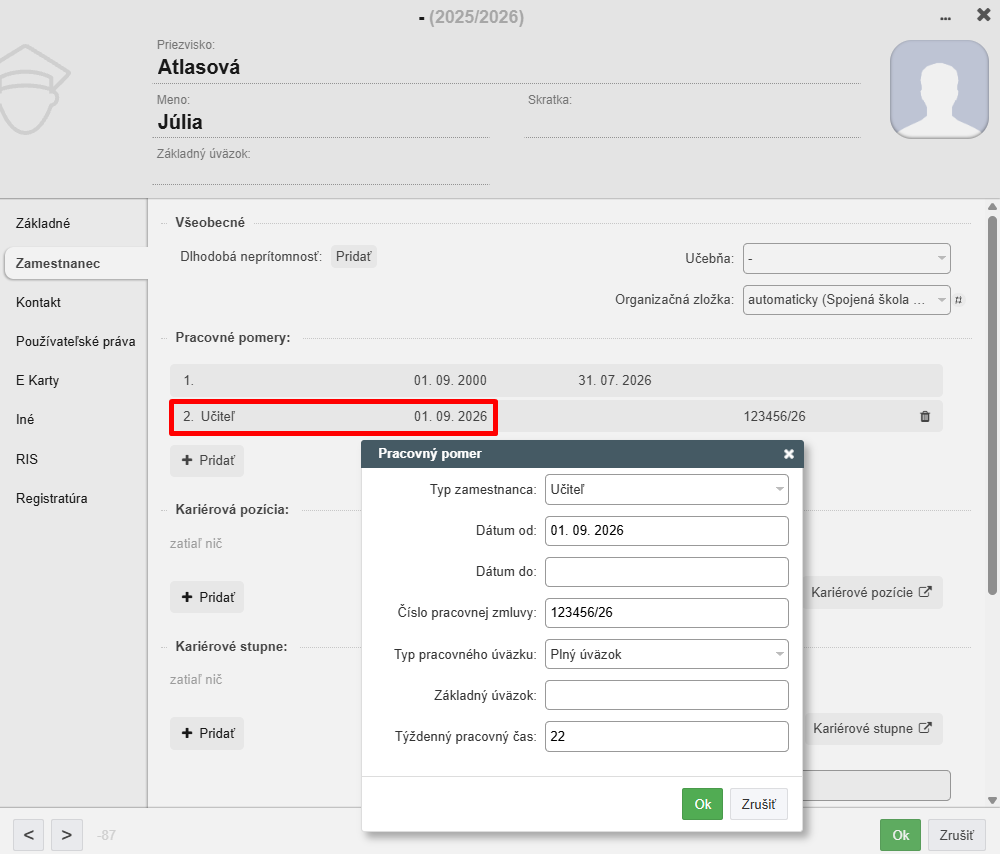
Task: Go to next record with right arrow
Action: (x=66, y=835)
